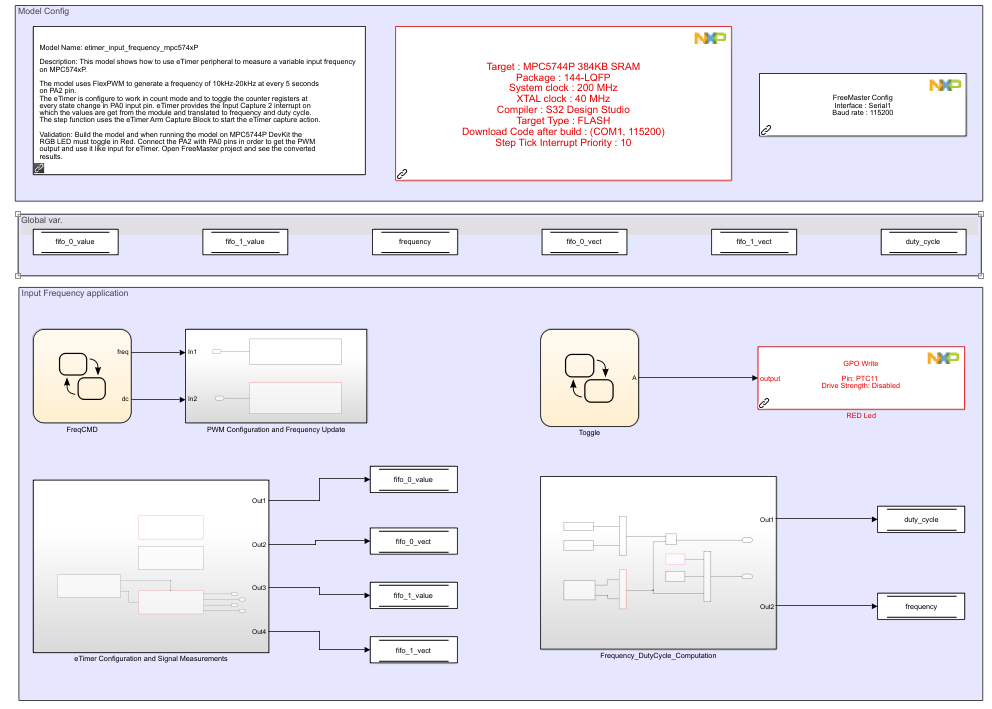Click the PWM Configuration and Frequency Update label

276,430
